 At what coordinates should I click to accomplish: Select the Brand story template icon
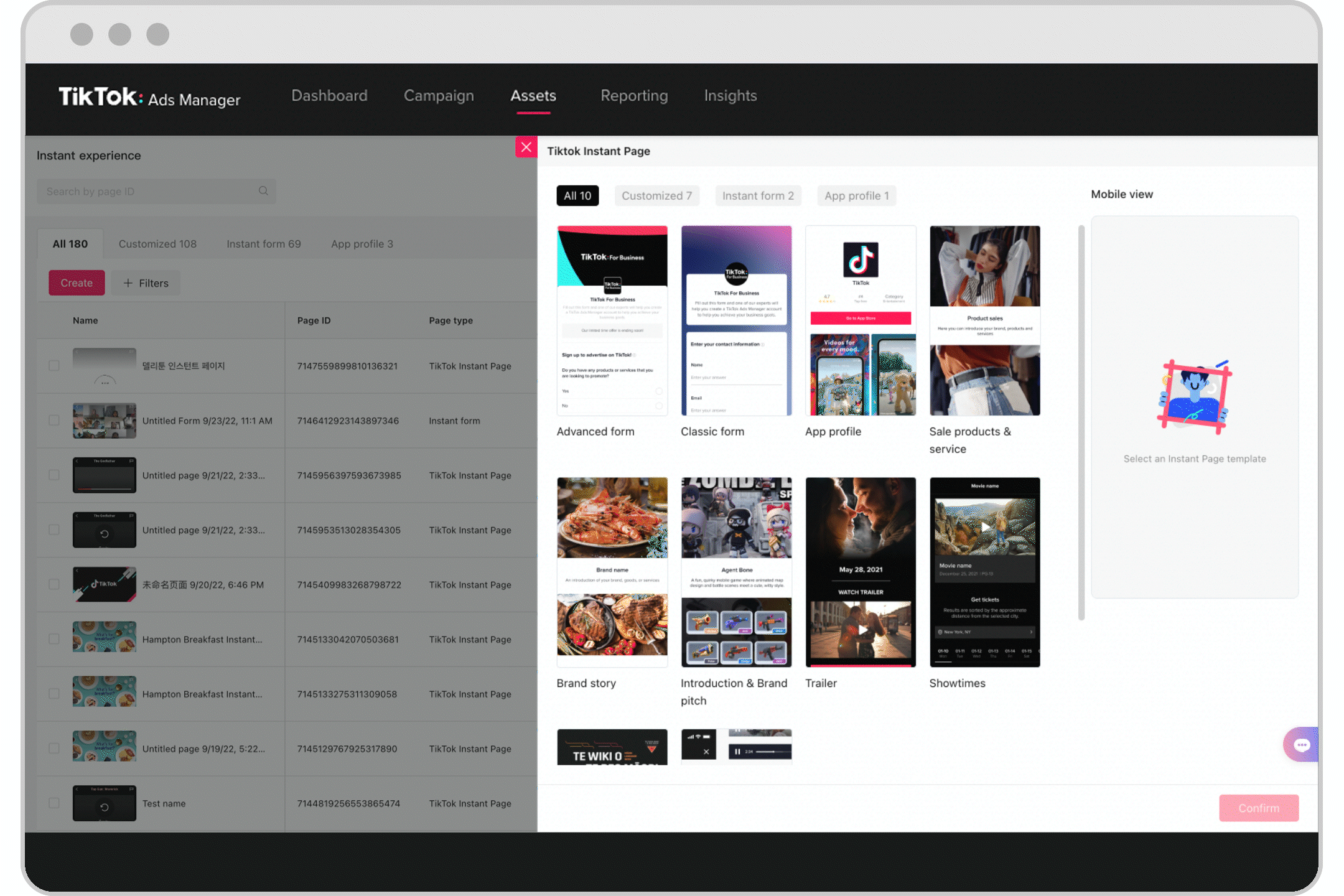click(x=610, y=572)
